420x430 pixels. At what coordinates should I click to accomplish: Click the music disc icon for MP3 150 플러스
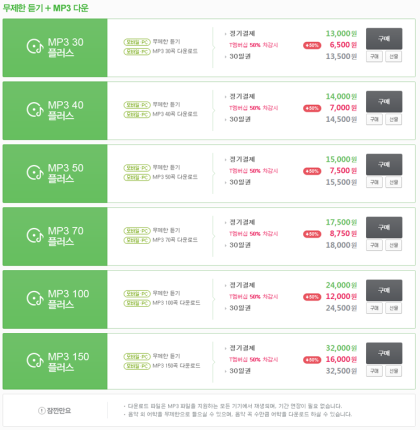click(35, 361)
